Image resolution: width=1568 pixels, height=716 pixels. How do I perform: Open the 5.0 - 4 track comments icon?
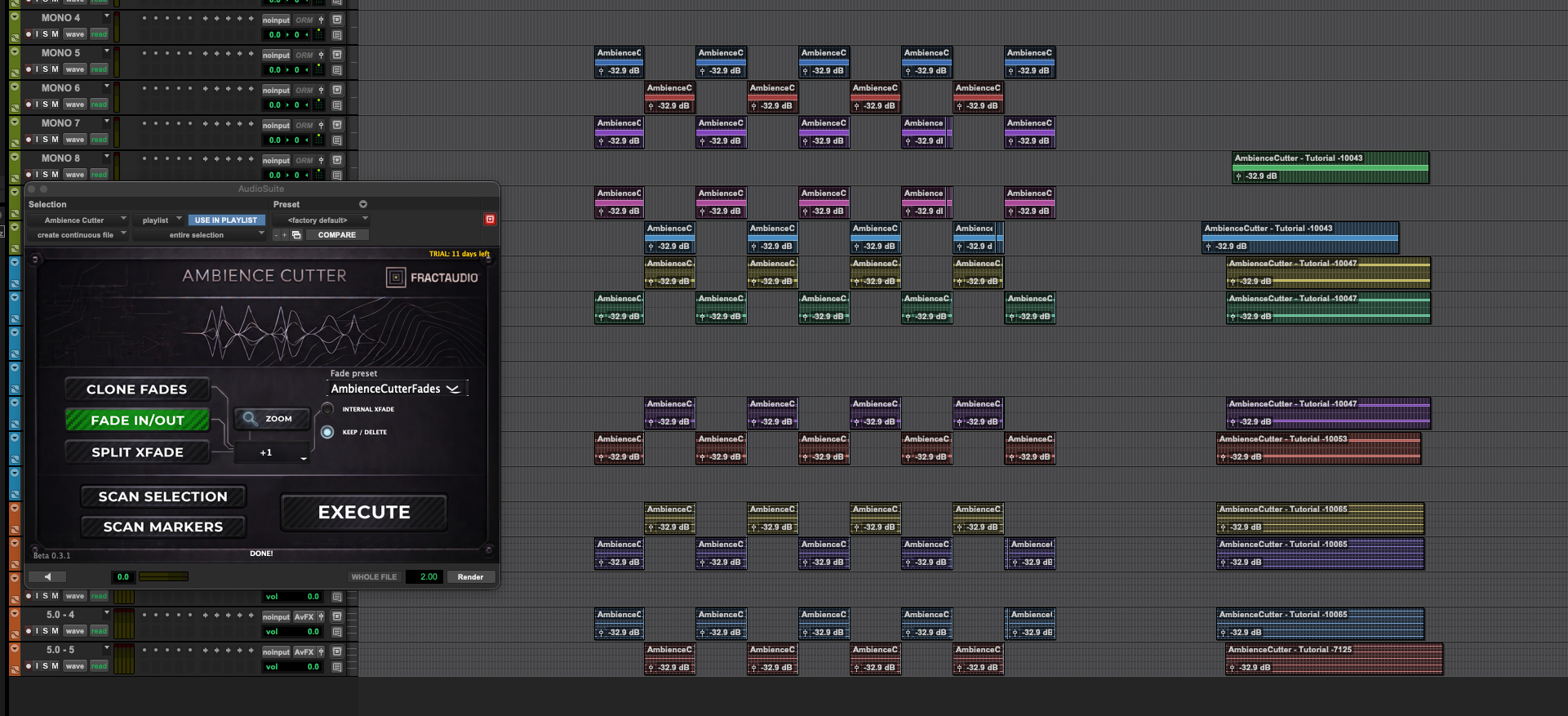pyautogui.click(x=337, y=632)
